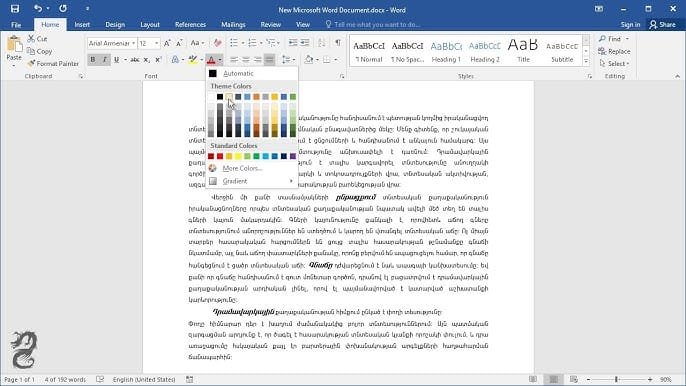Open the File tab
The width and height of the screenshot is (686, 386).
click(x=16, y=25)
